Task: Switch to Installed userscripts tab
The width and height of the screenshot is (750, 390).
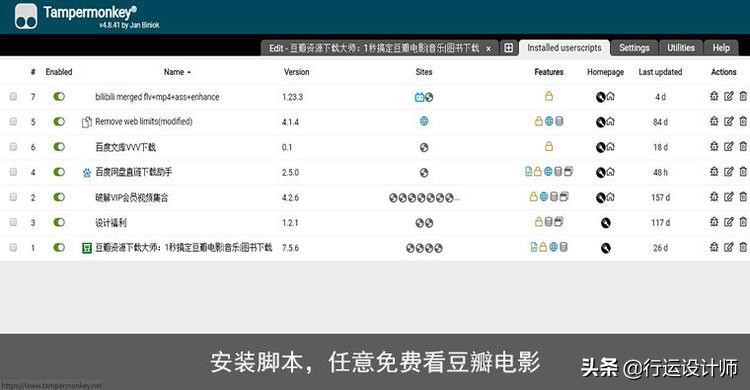Action: pyautogui.click(x=564, y=48)
